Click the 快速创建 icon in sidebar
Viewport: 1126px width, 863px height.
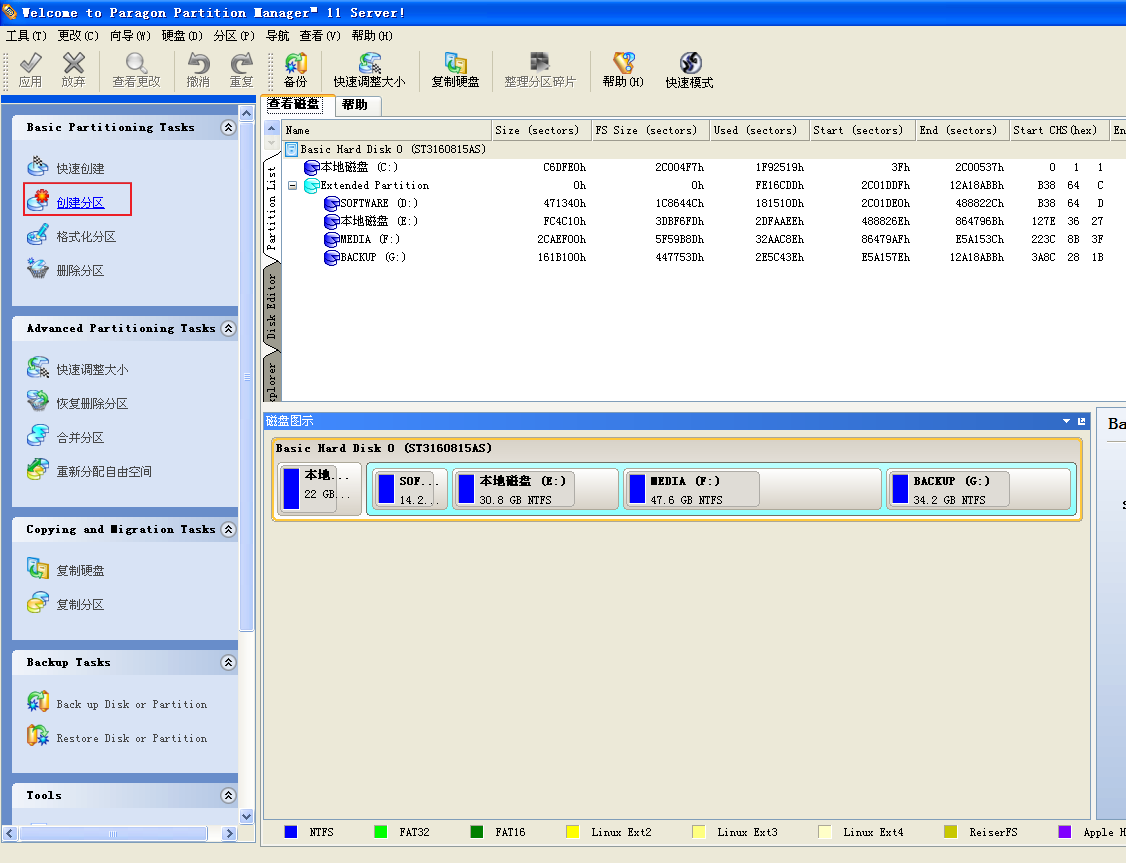point(38,168)
